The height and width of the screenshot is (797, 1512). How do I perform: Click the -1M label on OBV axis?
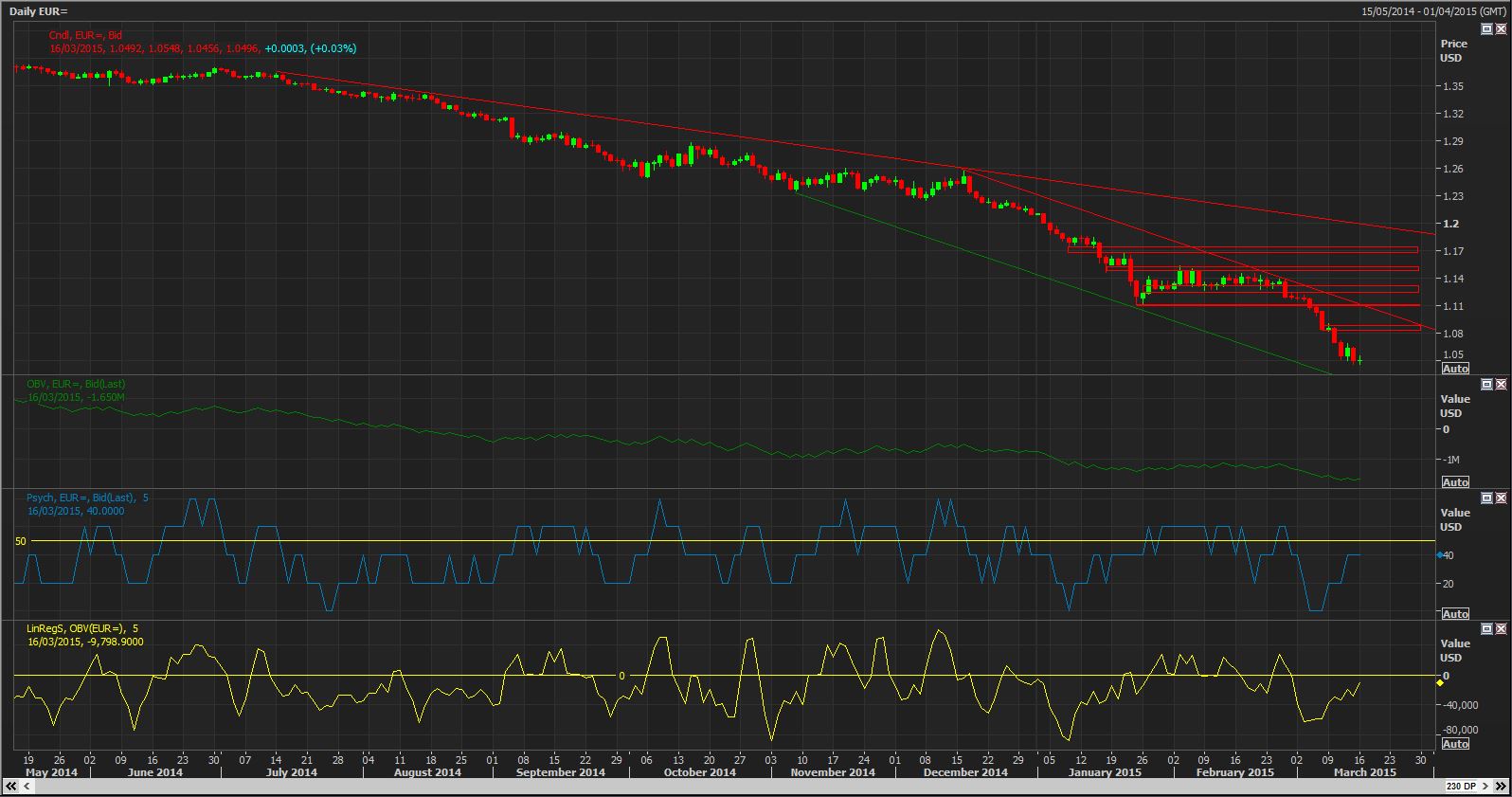[1450, 460]
